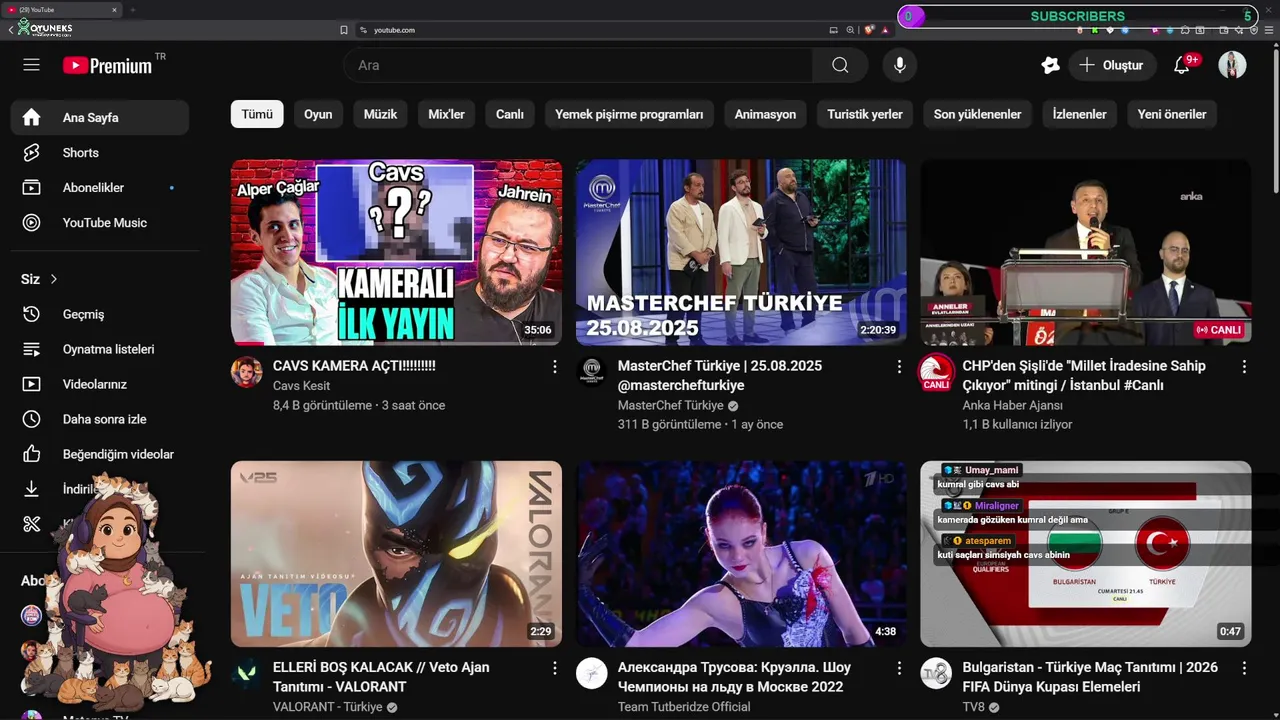The width and height of the screenshot is (1280, 720).
Task: Open options for Александра Трусова video
Action: click(899, 668)
